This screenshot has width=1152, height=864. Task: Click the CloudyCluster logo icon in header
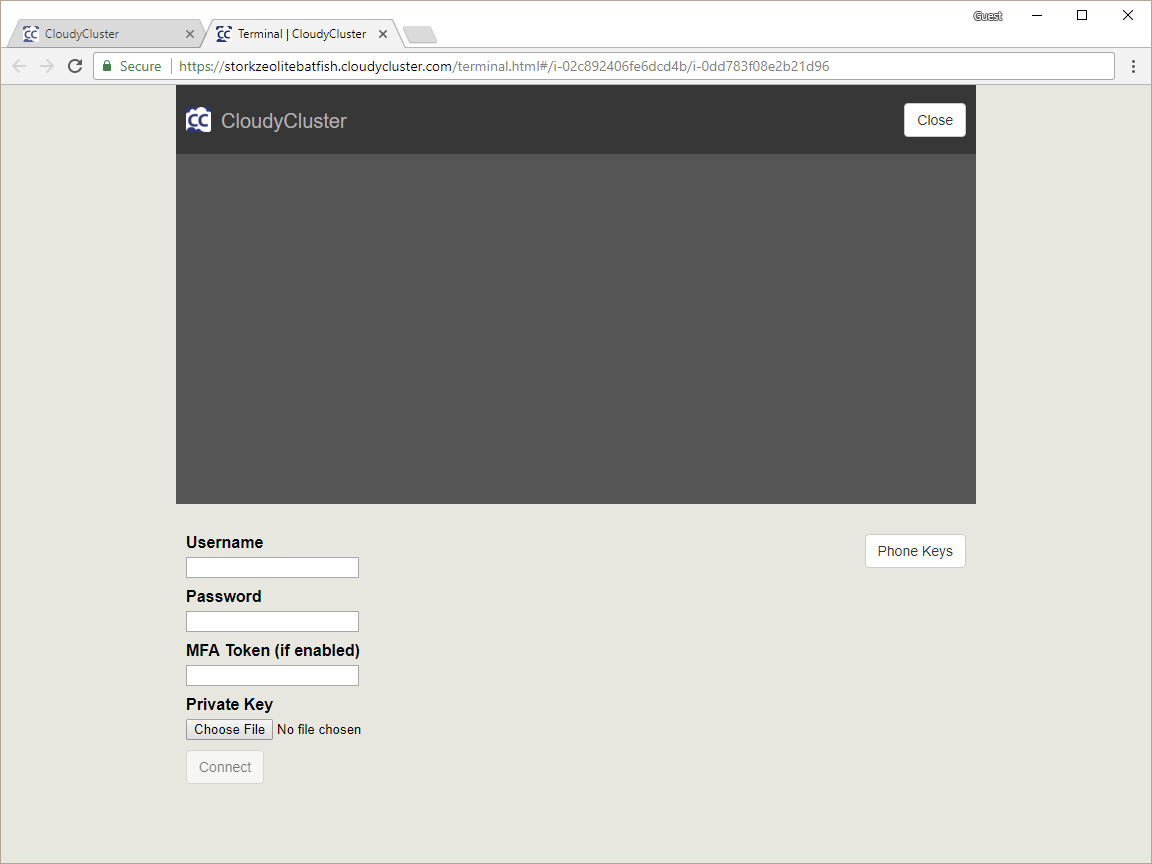point(198,120)
